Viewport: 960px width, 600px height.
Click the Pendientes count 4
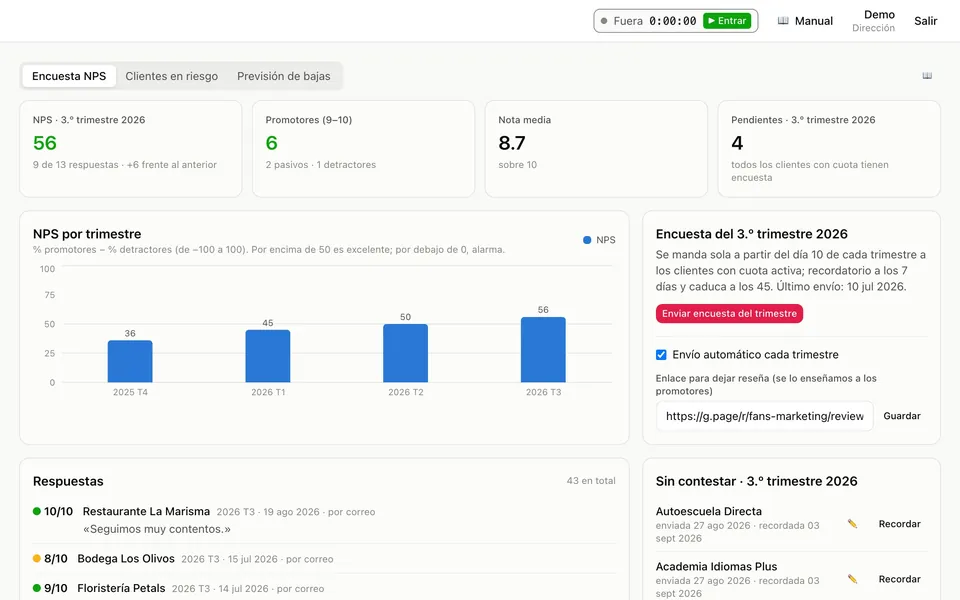pyautogui.click(x=737, y=143)
